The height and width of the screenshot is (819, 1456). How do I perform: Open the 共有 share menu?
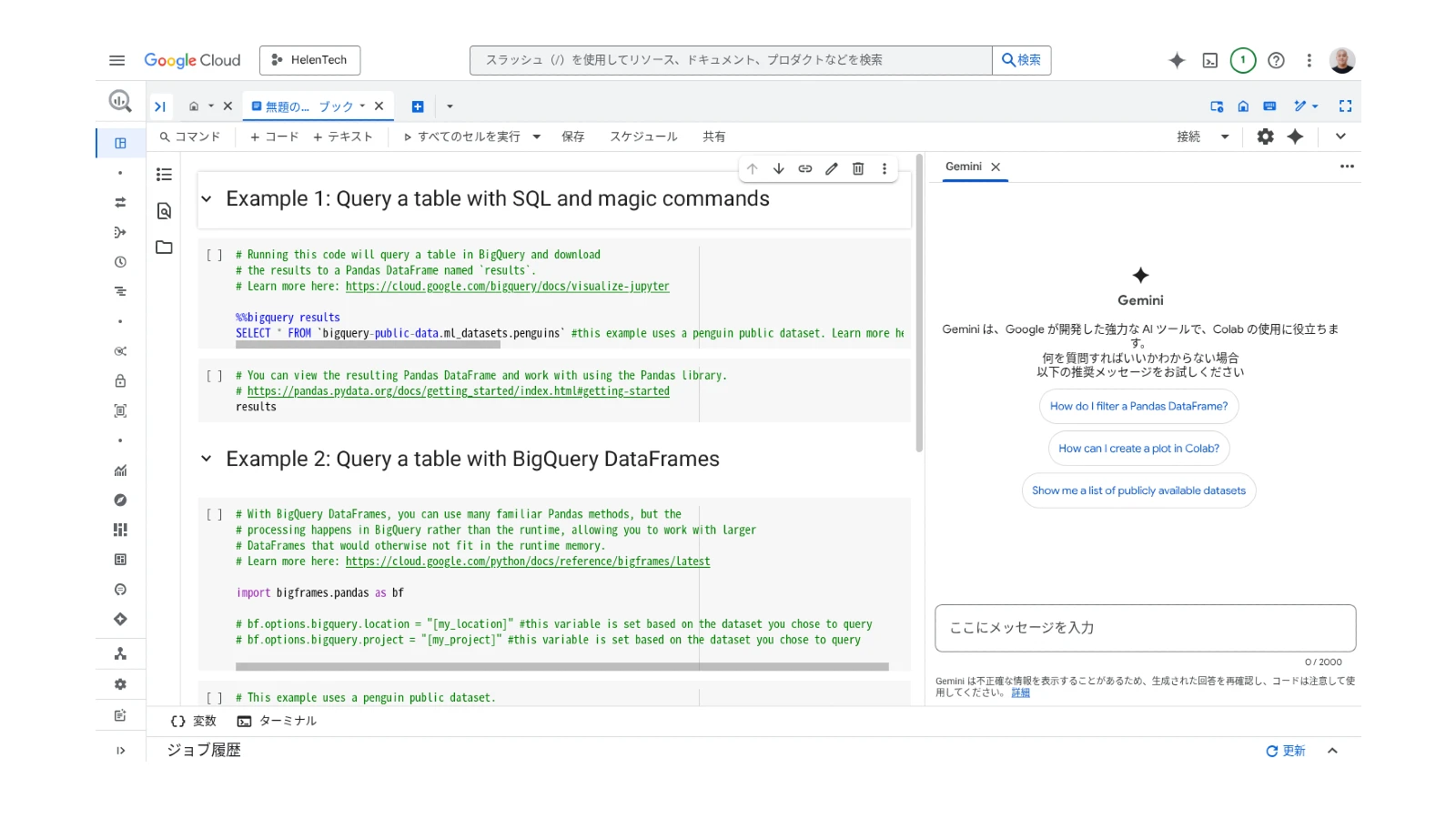(714, 136)
